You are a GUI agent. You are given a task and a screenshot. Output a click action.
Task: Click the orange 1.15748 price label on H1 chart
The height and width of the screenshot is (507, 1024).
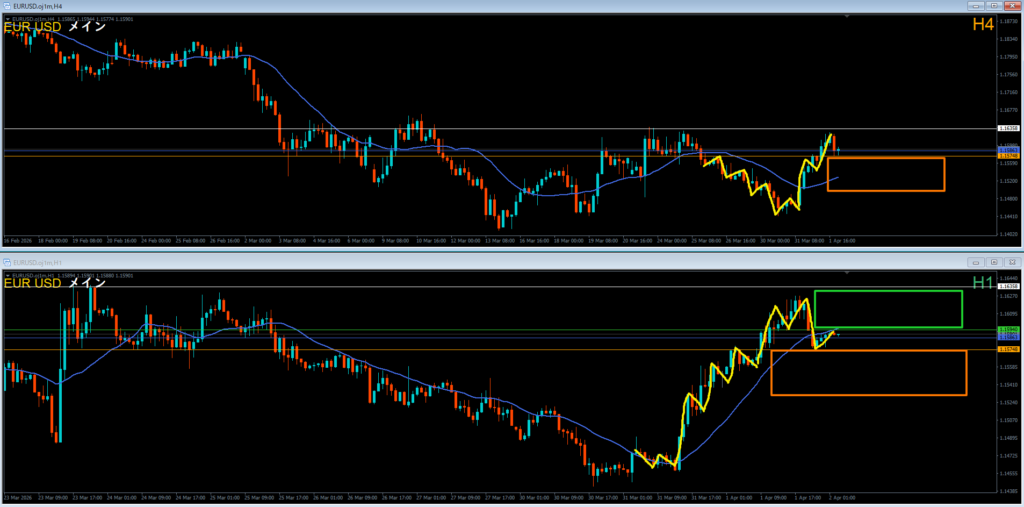1008,349
